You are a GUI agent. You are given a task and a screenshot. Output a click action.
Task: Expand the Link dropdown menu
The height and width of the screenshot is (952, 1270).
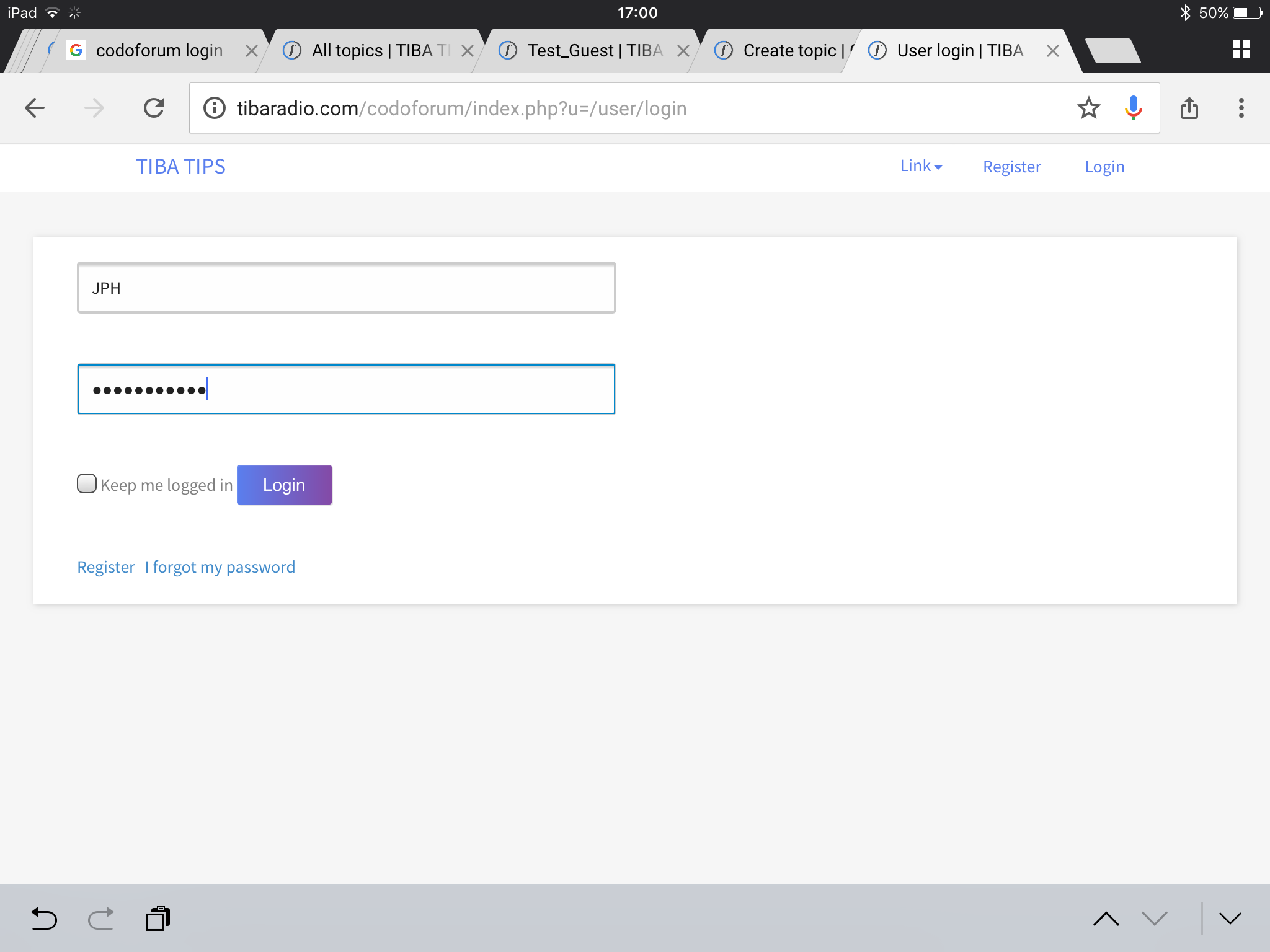coord(921,165)
